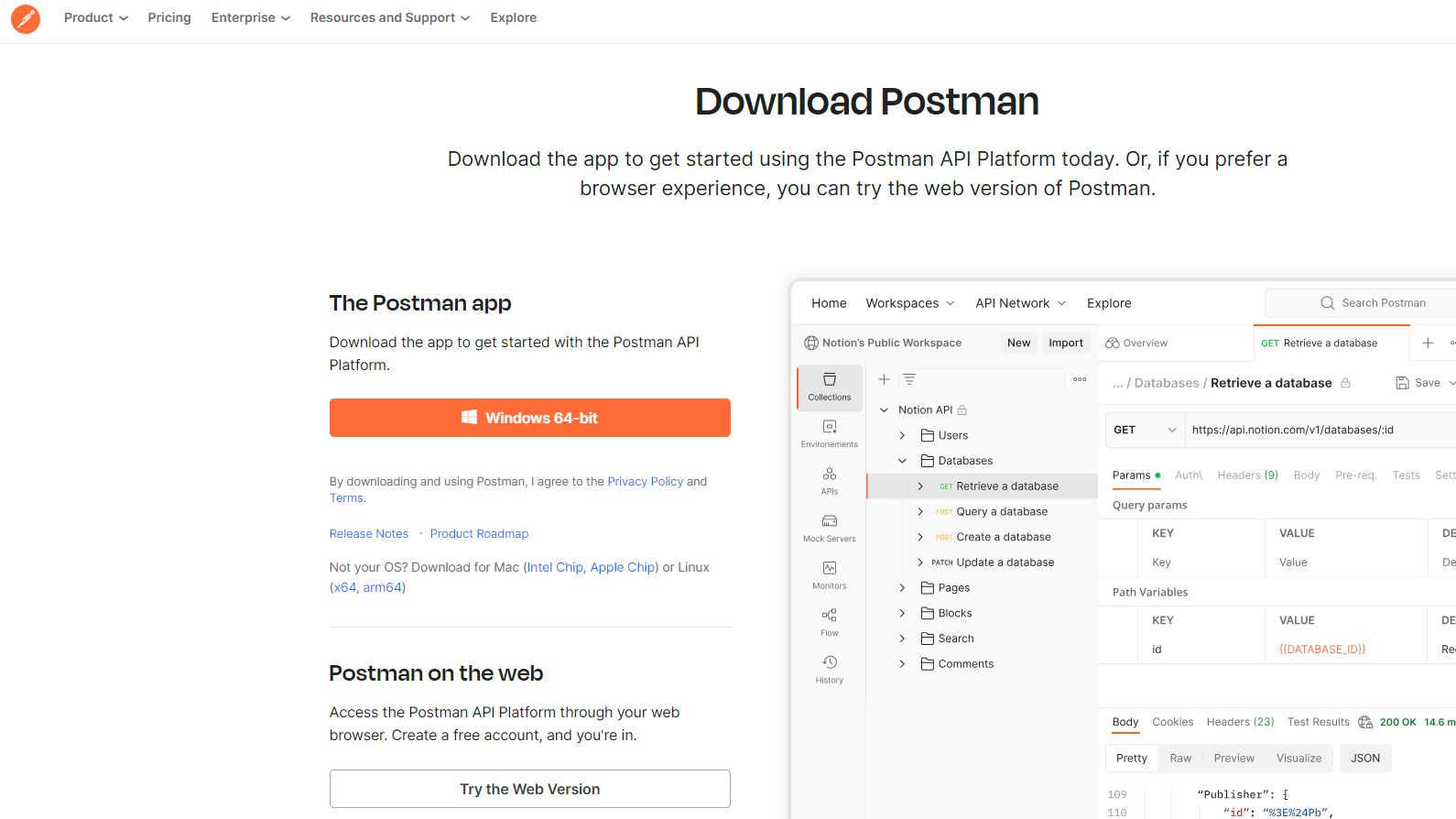Select the Collections sidebar icon
The width and height of the screenshot is (1456, 819).
tap(830, 387)
